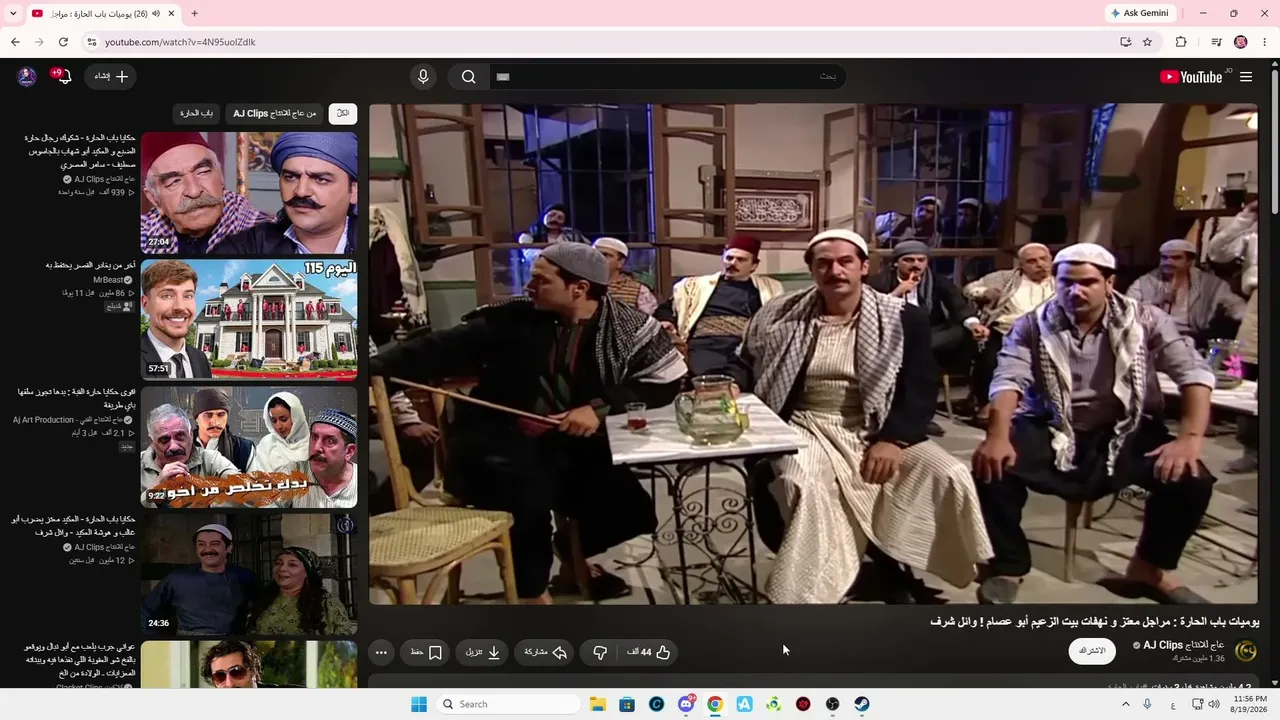
Task: Click the main video player
Action: pyautogui.click(x=813, y=354)
